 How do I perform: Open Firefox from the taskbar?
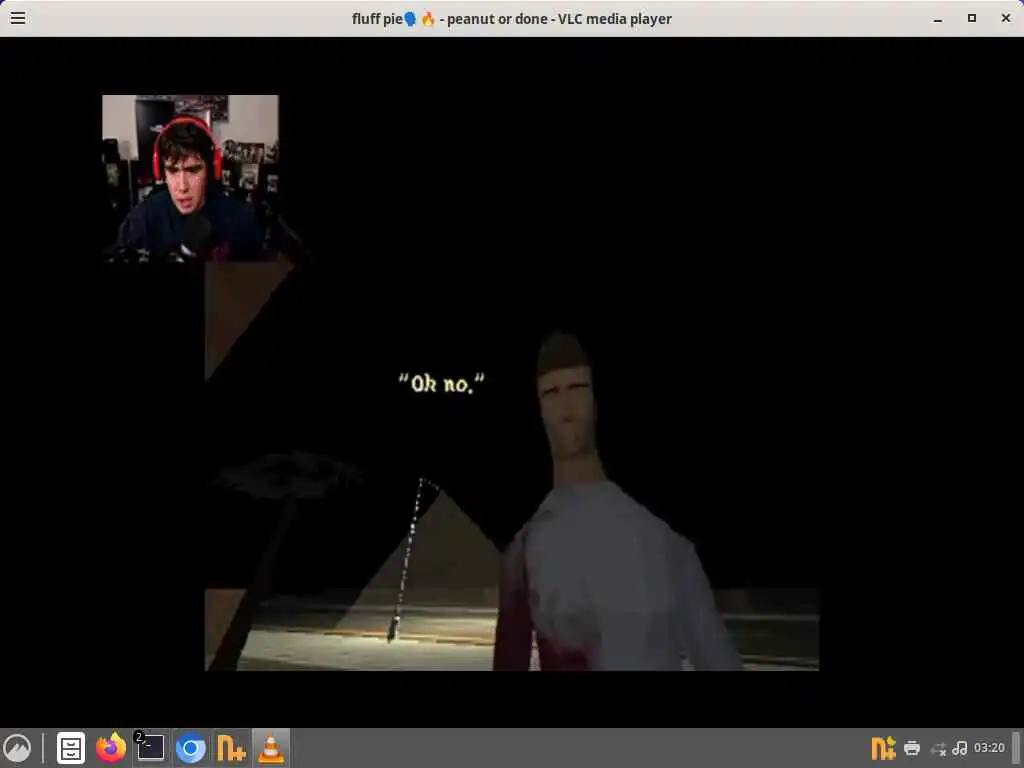(111, 748)
